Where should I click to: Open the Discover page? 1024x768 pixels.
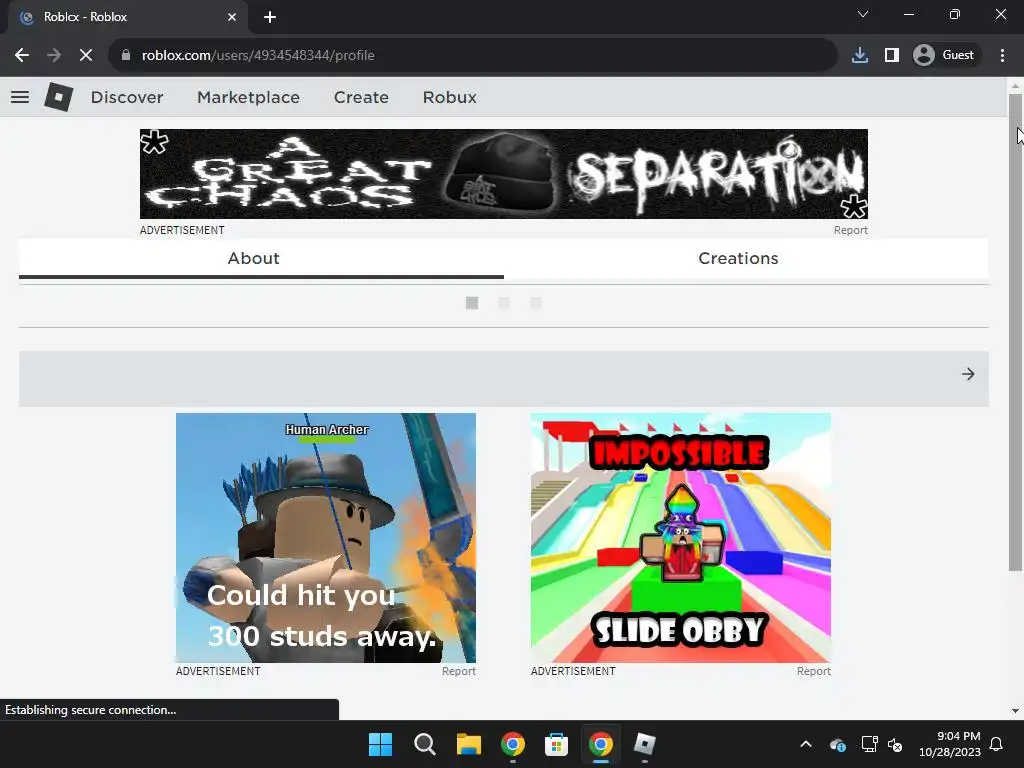click(x=127, y=97)
